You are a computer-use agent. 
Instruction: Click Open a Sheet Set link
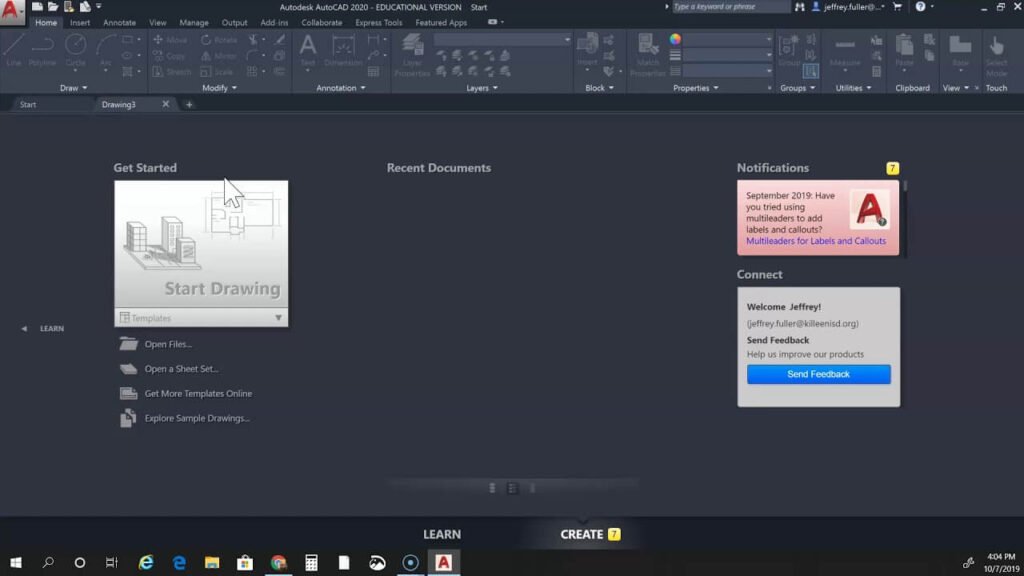pyautogui.click(x=182, y=368)
